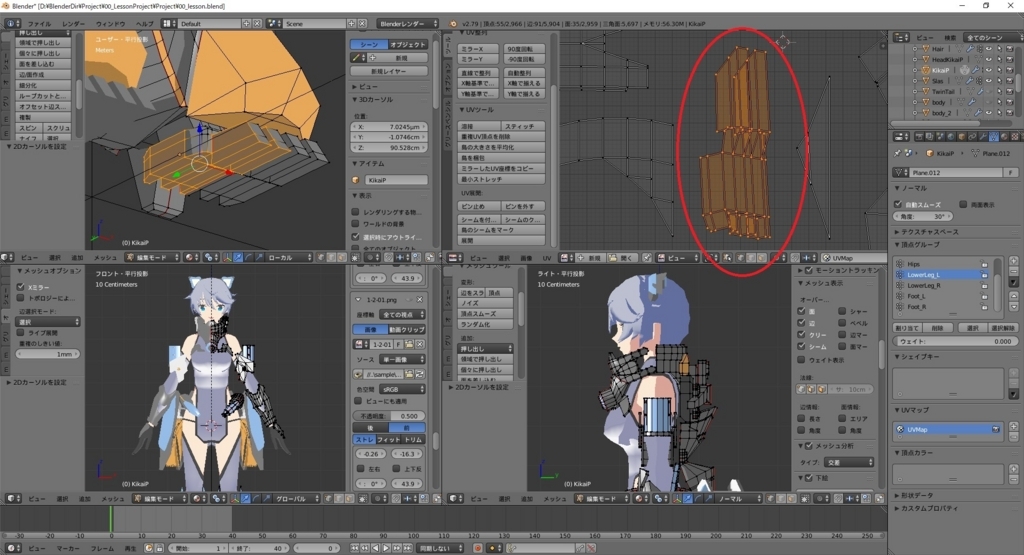This screenshot has width=1024, height=555.
Task: Open the Scene selector field
Action: [315, 24]
